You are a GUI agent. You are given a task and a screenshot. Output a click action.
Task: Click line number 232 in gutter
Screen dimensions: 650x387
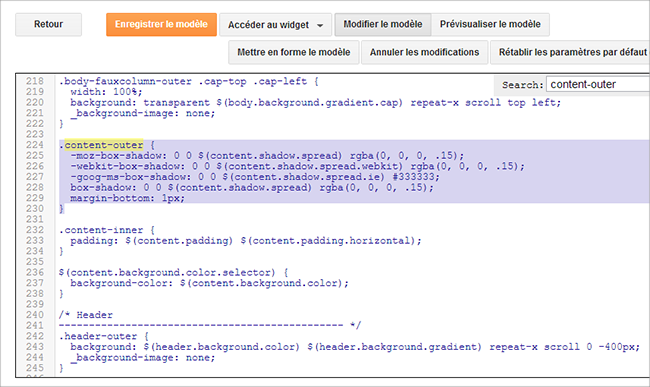click(35, 230)
